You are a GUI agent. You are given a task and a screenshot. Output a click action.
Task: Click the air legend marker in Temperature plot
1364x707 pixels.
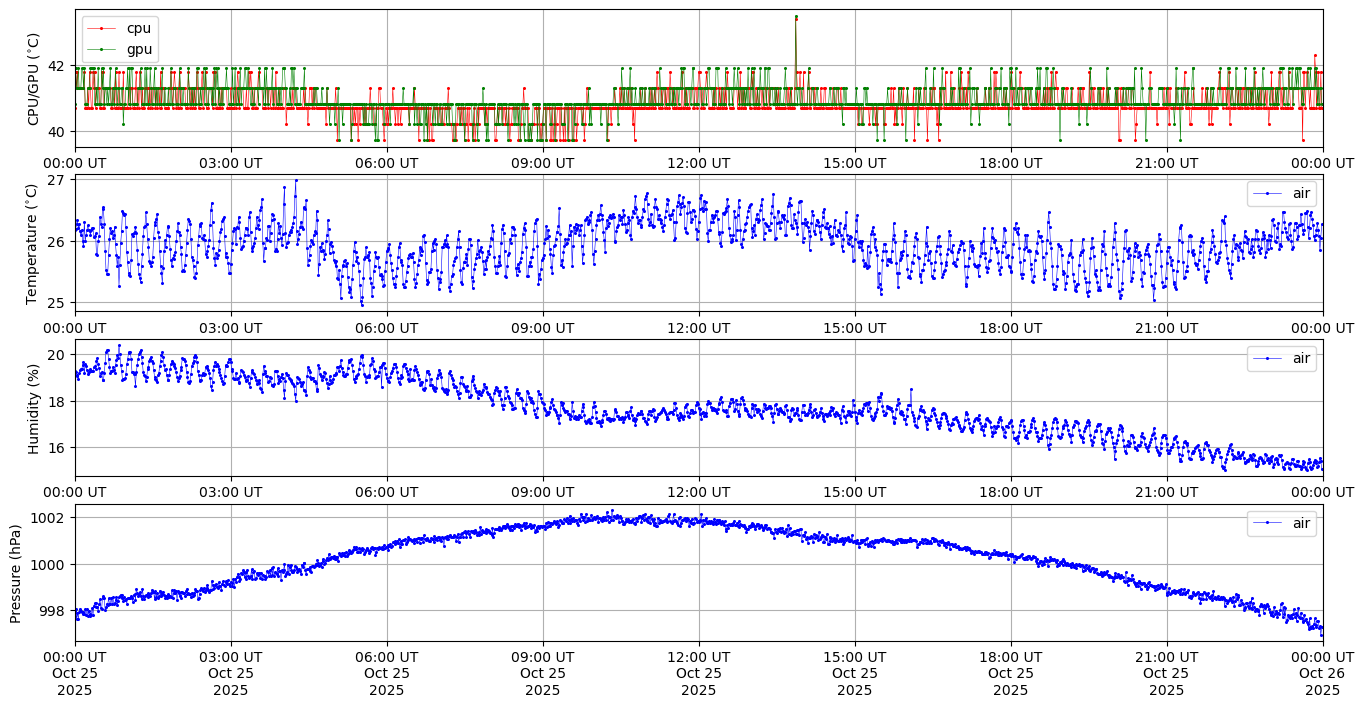point(1268,193)
